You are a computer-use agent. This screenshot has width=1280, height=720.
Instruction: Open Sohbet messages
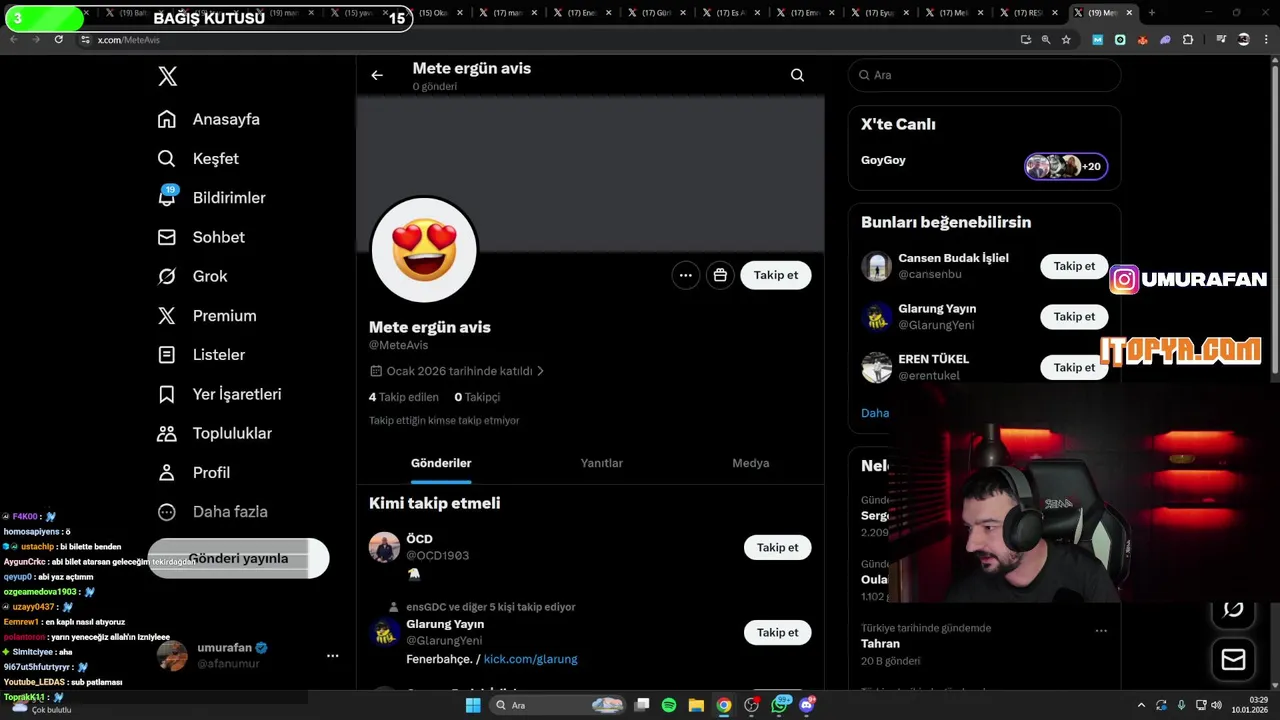coord(201,237)
